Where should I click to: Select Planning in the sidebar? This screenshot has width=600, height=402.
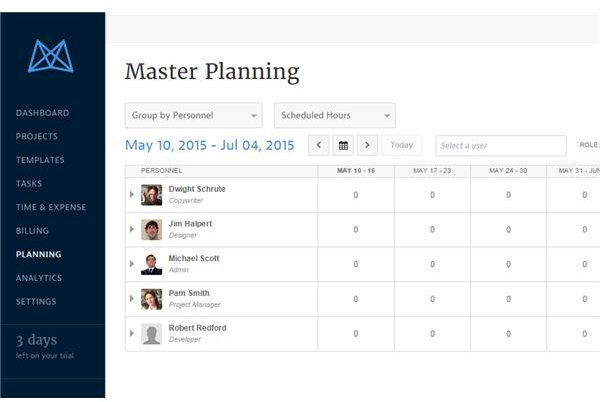click(39, 254)
